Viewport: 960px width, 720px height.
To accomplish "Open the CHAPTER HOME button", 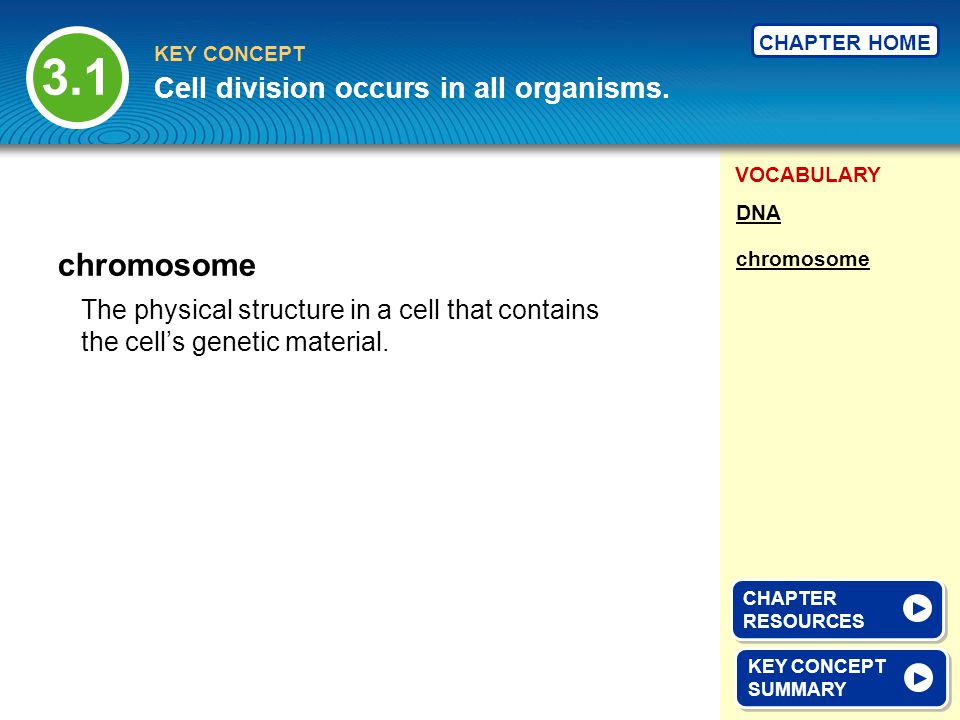I will (845, 42).
